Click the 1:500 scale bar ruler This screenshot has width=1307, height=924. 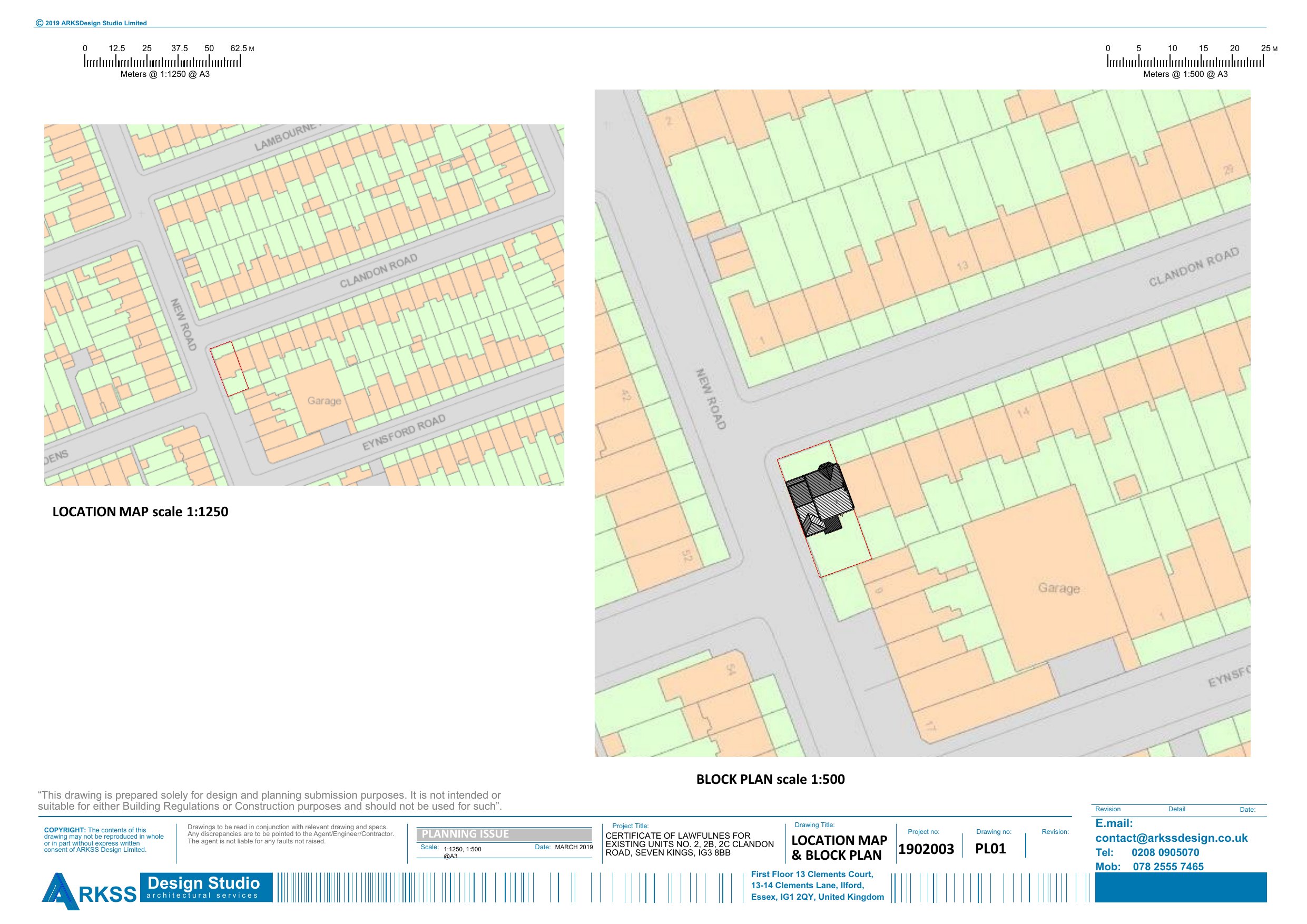pyautogui.click(x=1185, y=62)
